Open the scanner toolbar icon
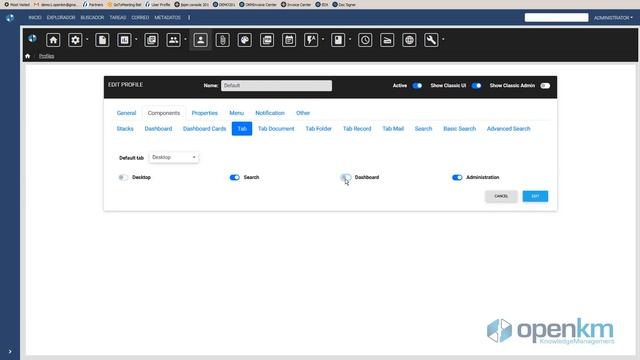The image size is (640, 360). click(x=387, y=40)
